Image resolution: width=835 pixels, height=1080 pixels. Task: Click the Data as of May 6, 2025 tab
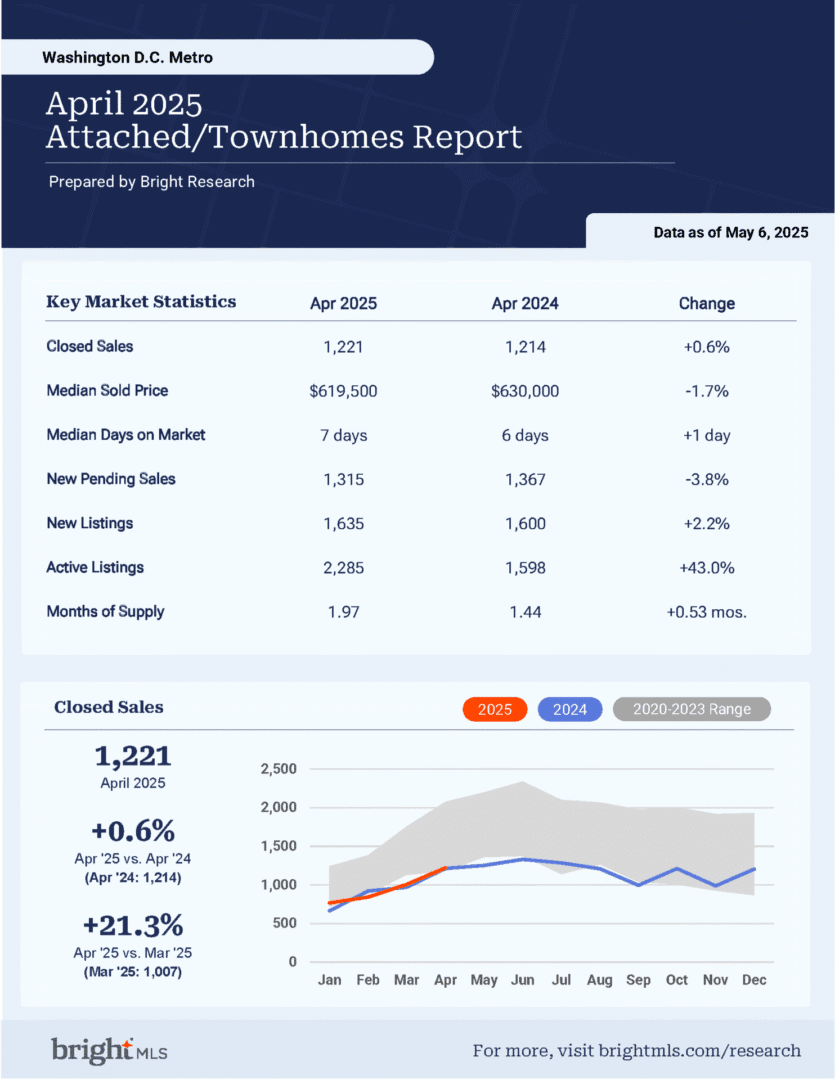click(x=731, y=233)
